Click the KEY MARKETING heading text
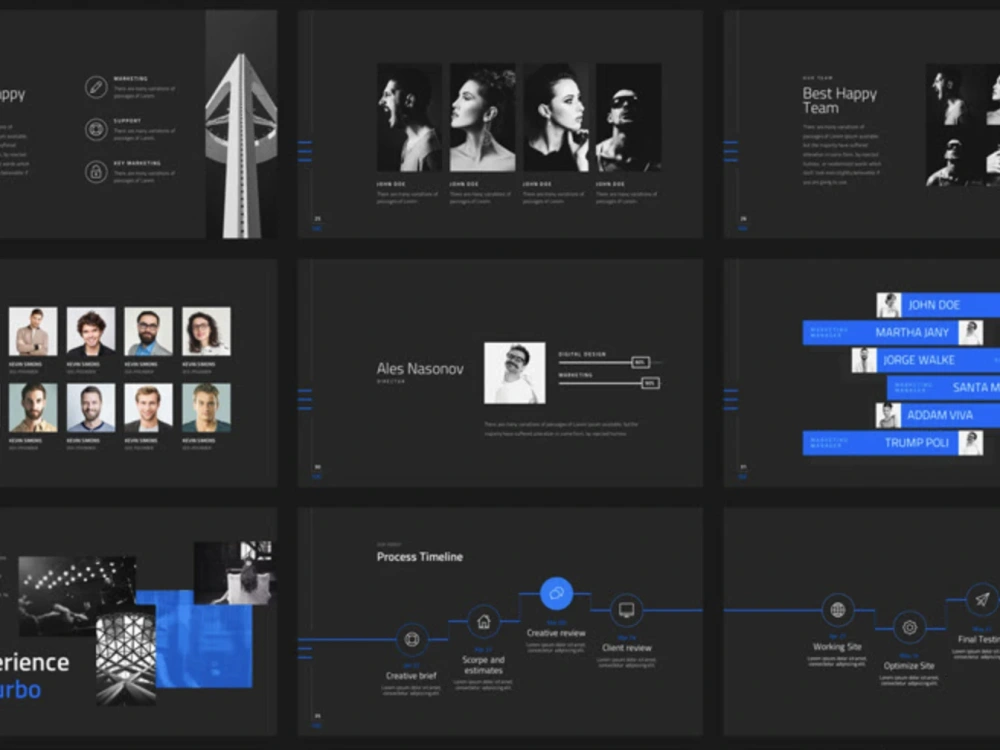The height and width of the screenshot is (750, 1000). point(137,163)
